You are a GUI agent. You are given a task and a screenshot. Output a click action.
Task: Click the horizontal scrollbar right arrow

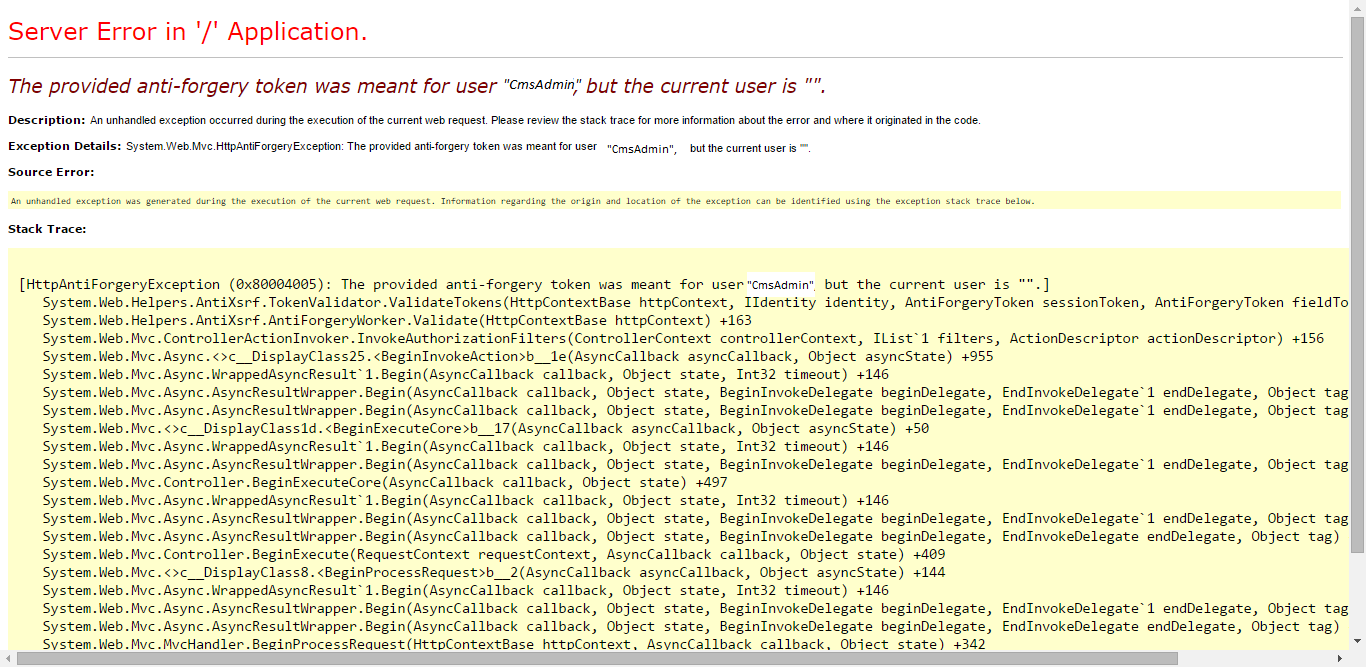(1341, 658)
